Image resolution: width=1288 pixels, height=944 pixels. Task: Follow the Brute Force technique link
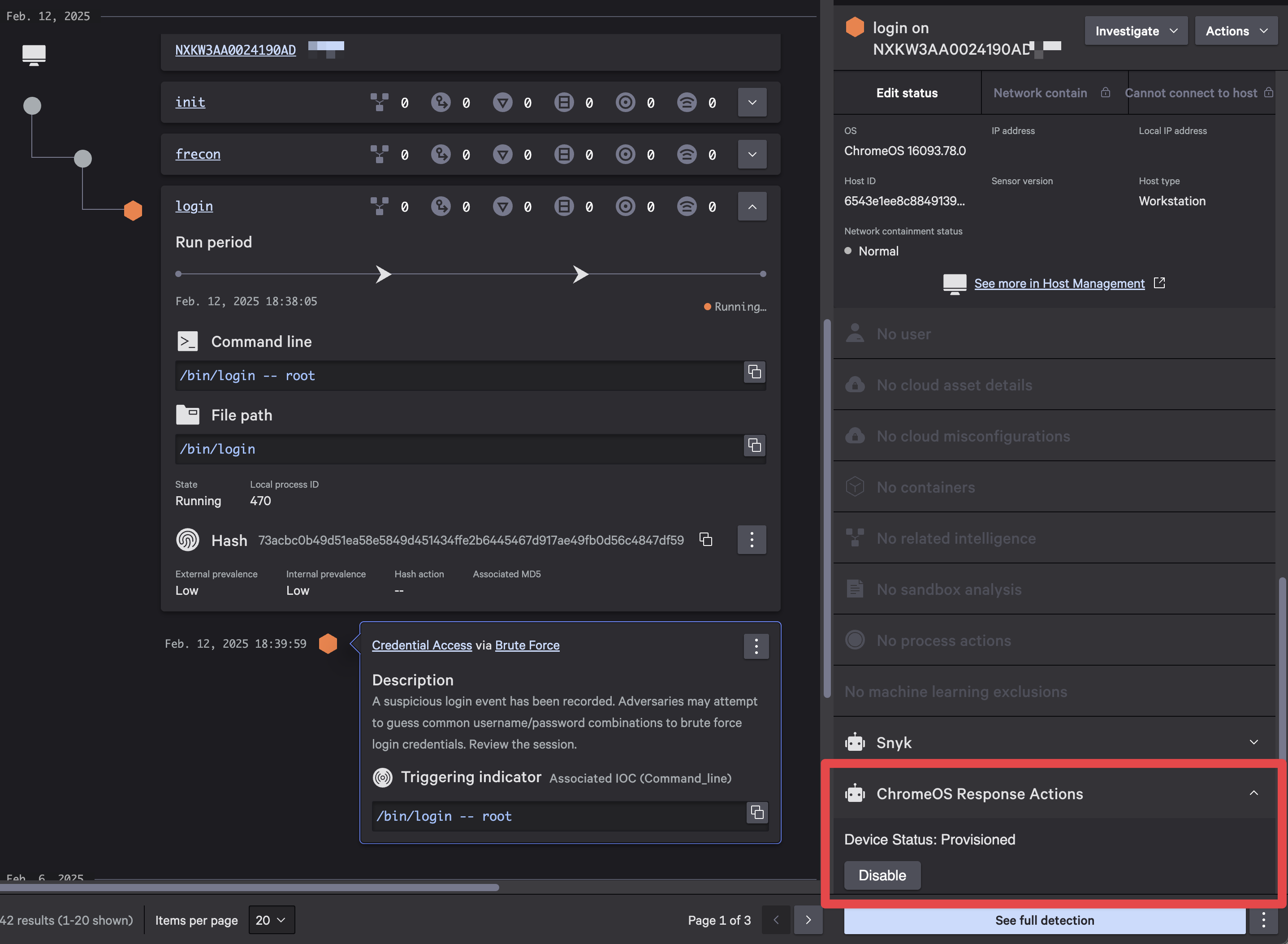point(527,645)
